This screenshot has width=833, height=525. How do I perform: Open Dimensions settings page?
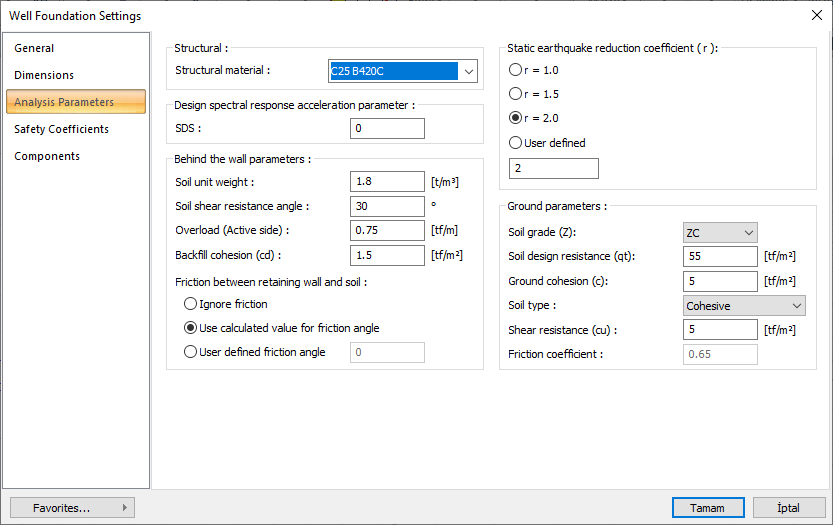44,75
